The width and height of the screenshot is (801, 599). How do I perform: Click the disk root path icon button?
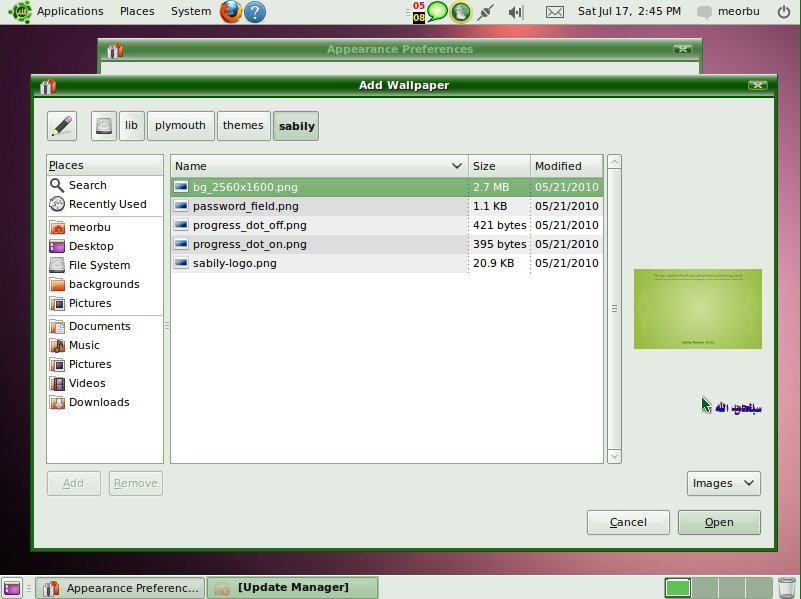tap(104, 126)
